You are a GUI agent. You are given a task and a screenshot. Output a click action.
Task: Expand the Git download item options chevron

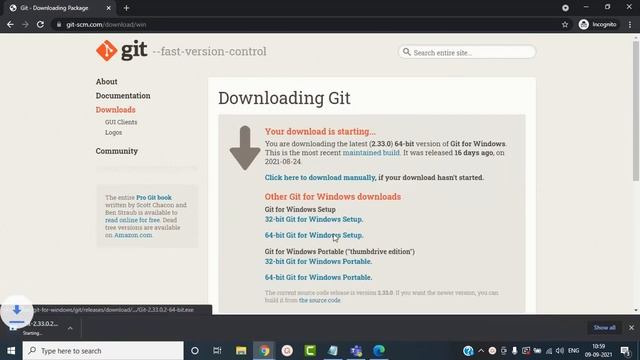point(70,328)
